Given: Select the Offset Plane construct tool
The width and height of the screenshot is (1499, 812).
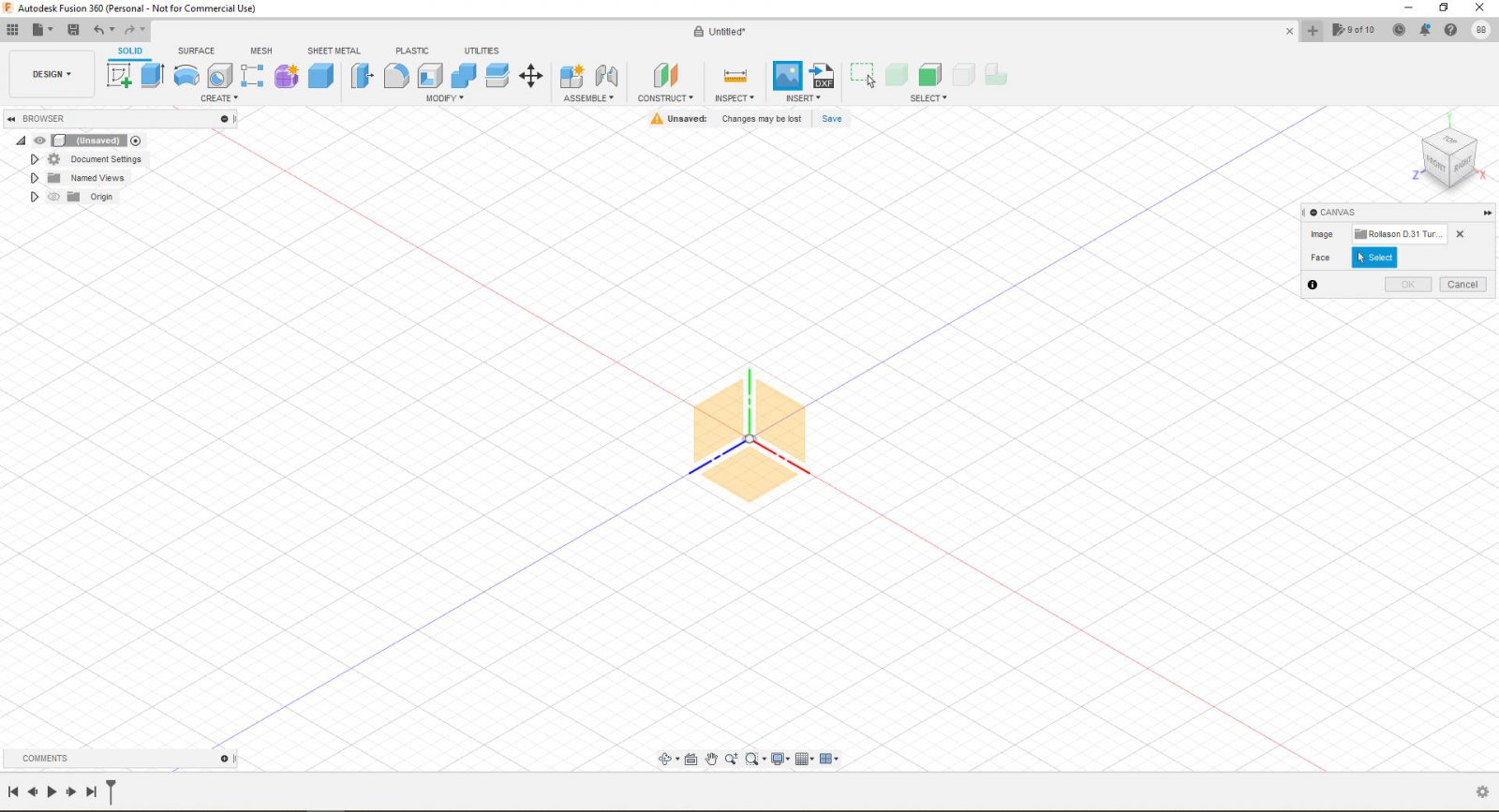Looking at the screenshot, I should tap(665, 76).
